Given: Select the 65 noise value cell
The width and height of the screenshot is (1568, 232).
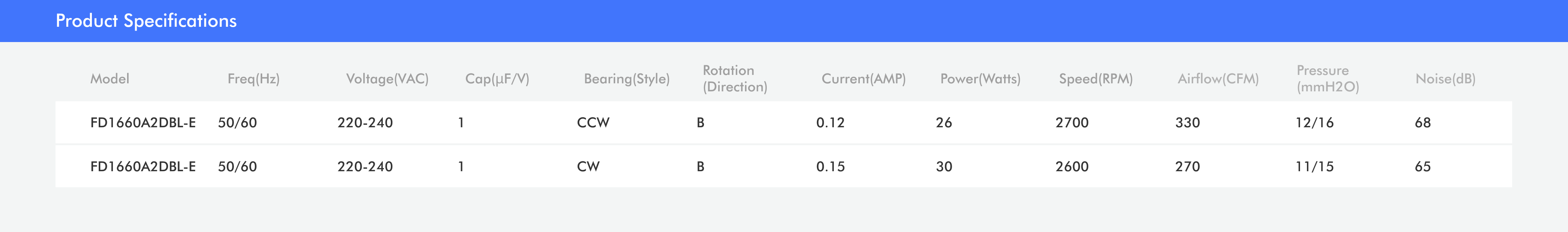Looking at the screenshot, I should click(x=1423, y=166).
